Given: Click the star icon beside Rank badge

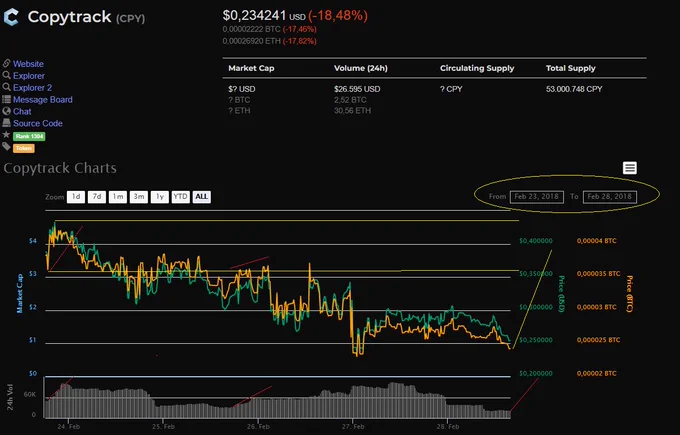Looking at the screenshot, I should pos(7,135).
